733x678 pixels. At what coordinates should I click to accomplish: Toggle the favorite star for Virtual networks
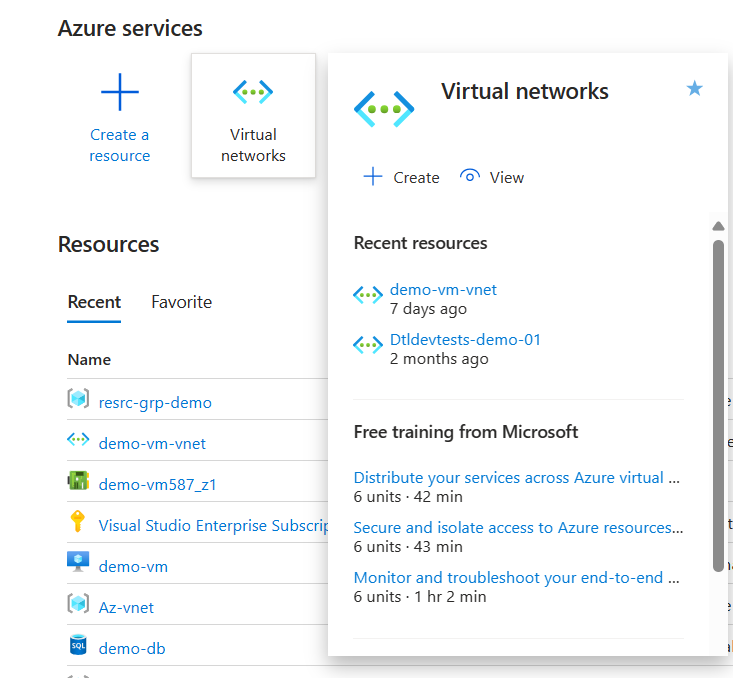click(695, 89)
